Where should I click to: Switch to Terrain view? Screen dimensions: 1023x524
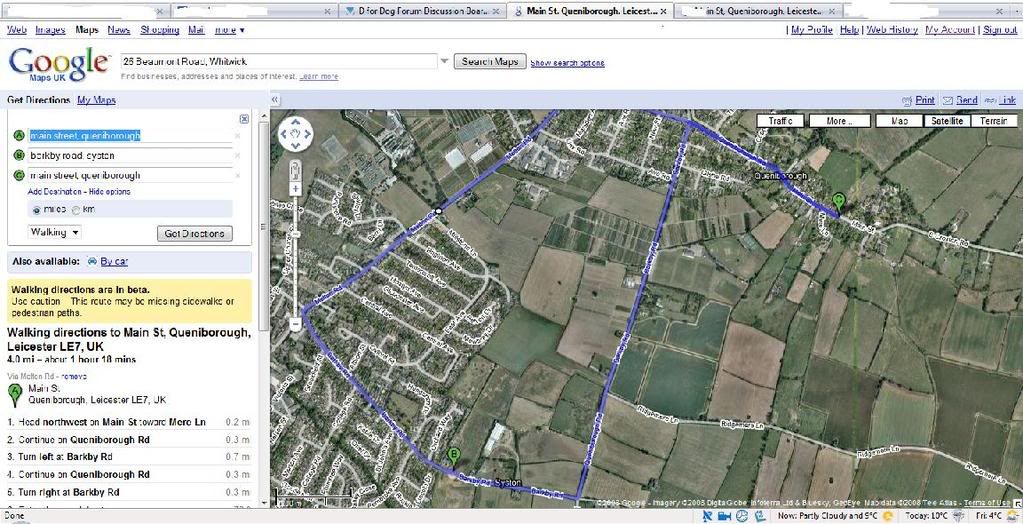pos(994,121)
